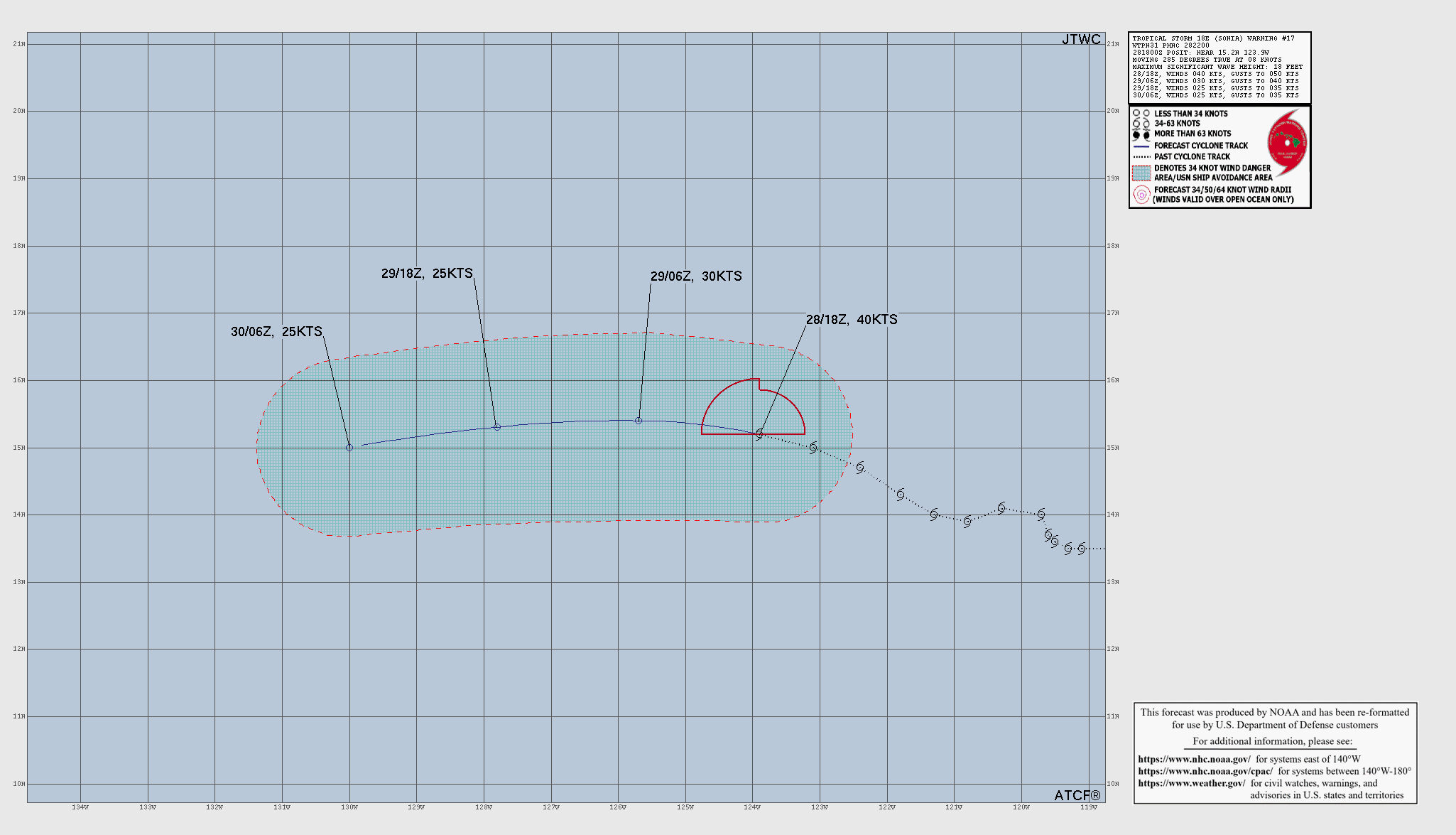Open the weather.gov link
Viewport: 1456px width, 835px height.
click(x=1191, y=783)
